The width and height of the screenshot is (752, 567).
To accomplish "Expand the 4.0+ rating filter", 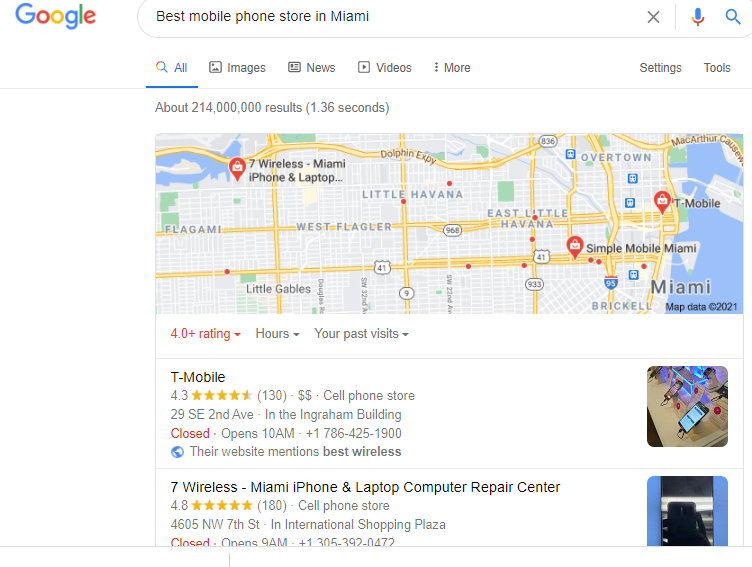I will [x=205, y=333].
